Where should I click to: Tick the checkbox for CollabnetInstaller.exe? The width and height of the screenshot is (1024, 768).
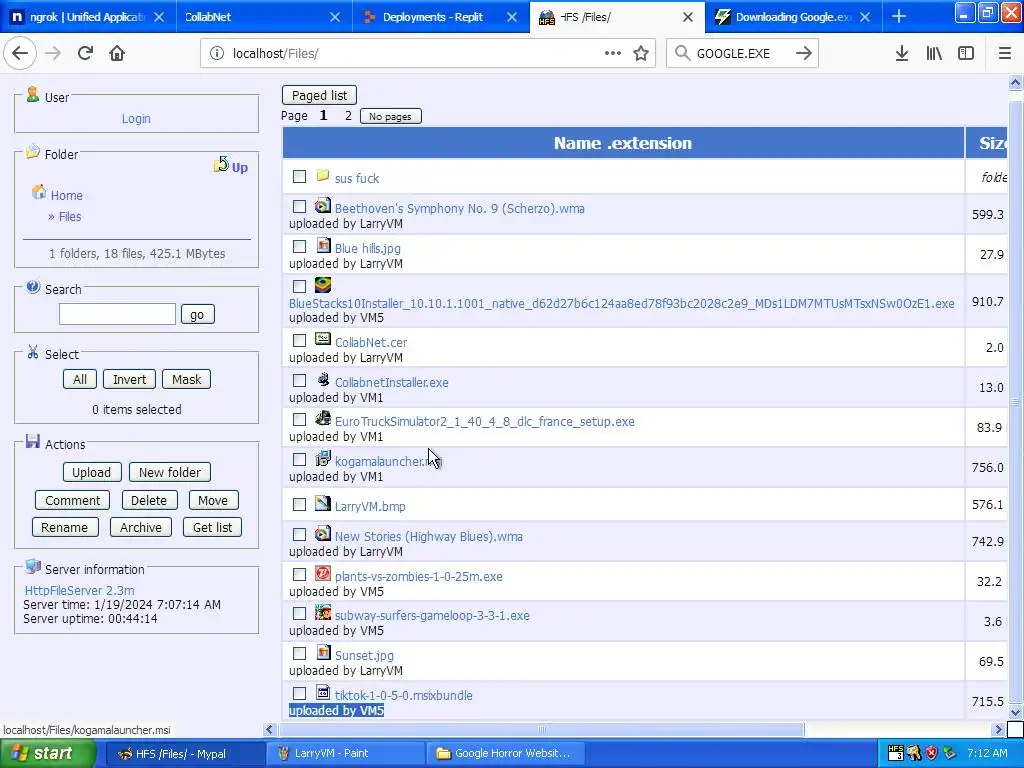click(299, 380)
